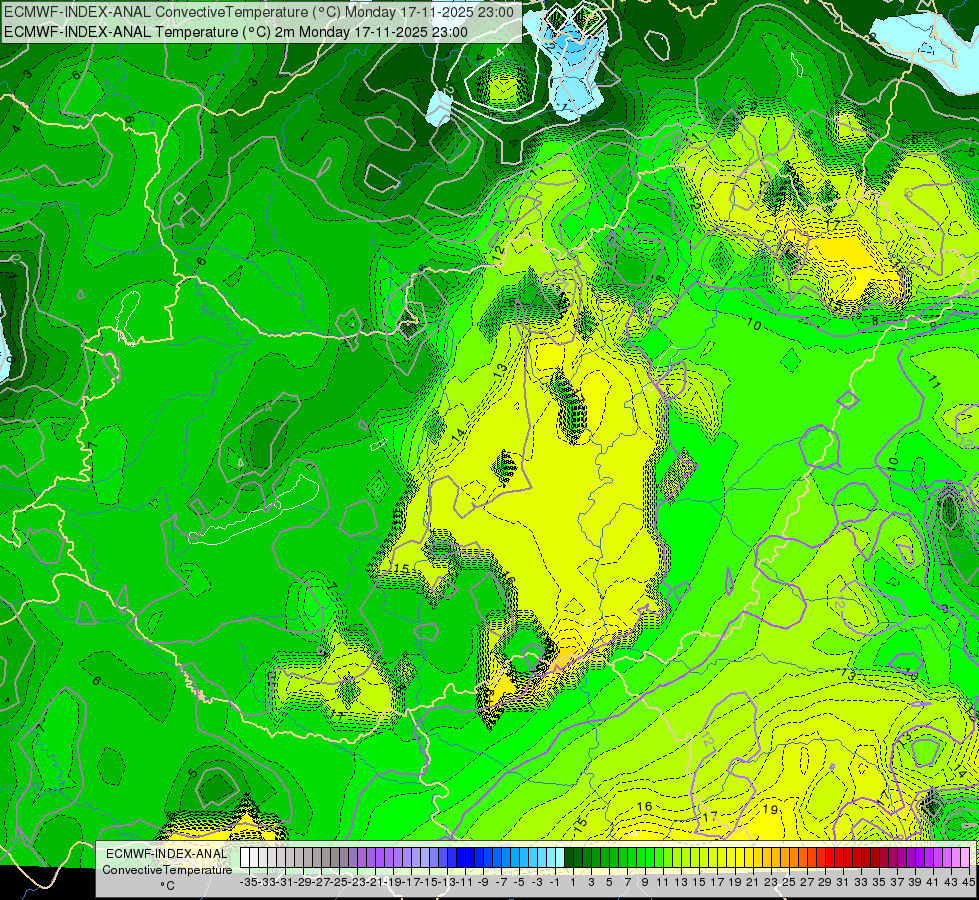Click the 9 value on legend scale

(x=644, y=882)
